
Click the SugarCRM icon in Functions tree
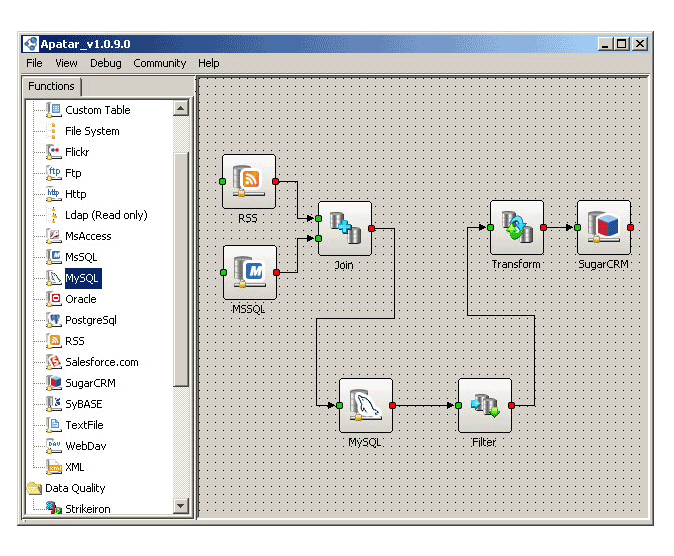click(x=54, y=383)
